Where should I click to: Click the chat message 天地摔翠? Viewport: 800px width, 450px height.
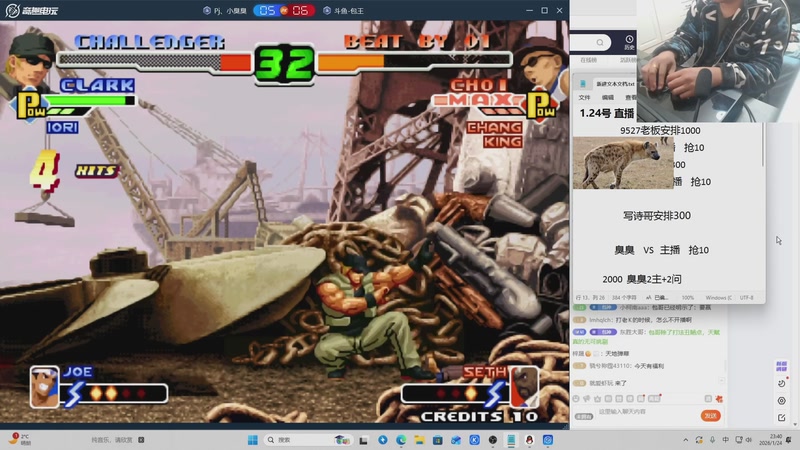(x=617, y=353)
